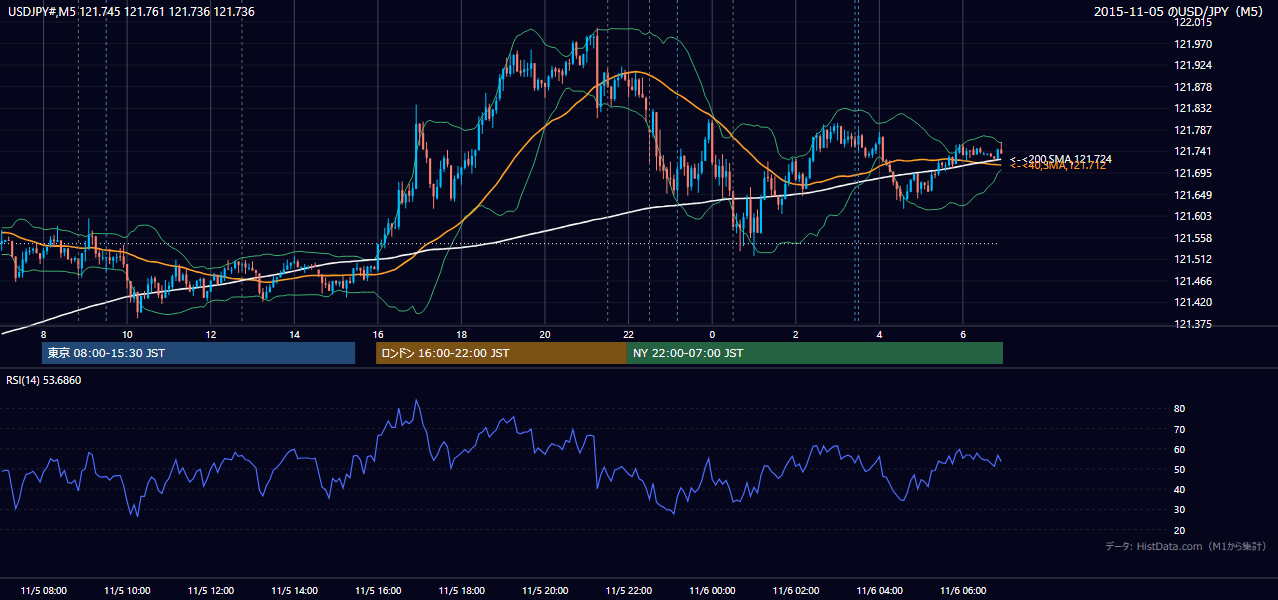Click price axis value 121.695
This screenshot has width=1278, height=600.
[x=1195, y=173]
